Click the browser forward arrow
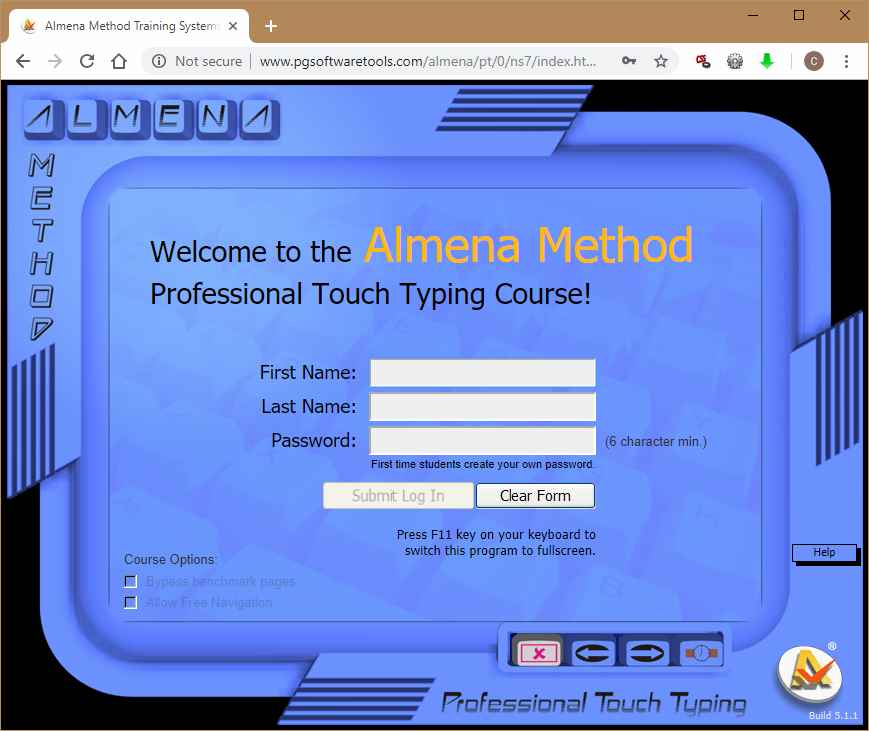Image resolution: width=869 pixels, height=731 pixels. (x=55, y=61)
